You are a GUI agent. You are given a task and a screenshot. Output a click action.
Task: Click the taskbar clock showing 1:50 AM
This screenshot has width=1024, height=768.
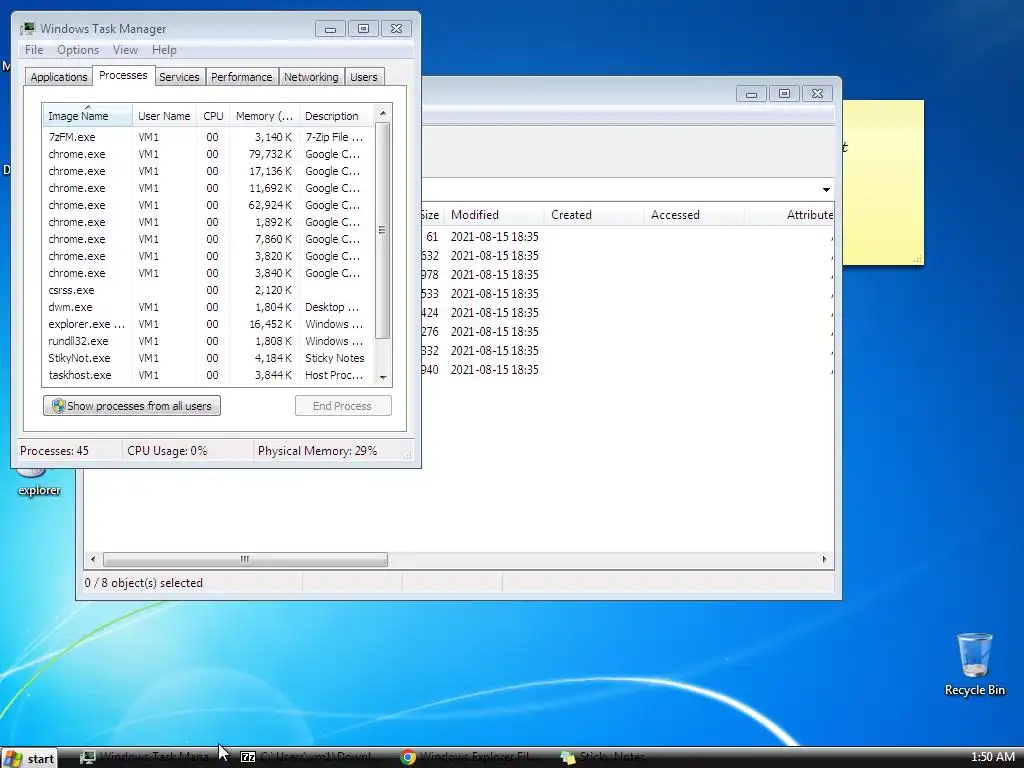click(992, 757)
